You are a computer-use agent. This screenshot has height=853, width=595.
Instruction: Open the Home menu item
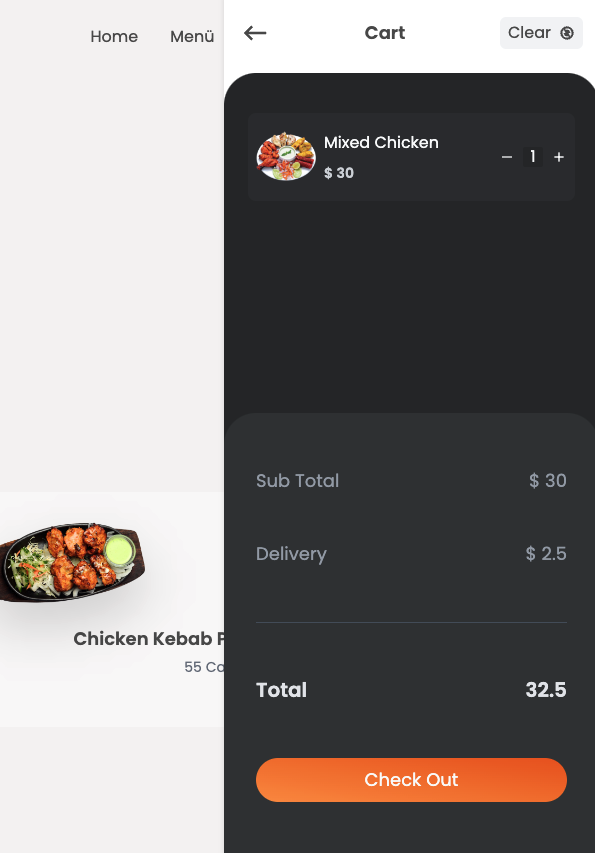pyautogui.click(x=114, y=36)
